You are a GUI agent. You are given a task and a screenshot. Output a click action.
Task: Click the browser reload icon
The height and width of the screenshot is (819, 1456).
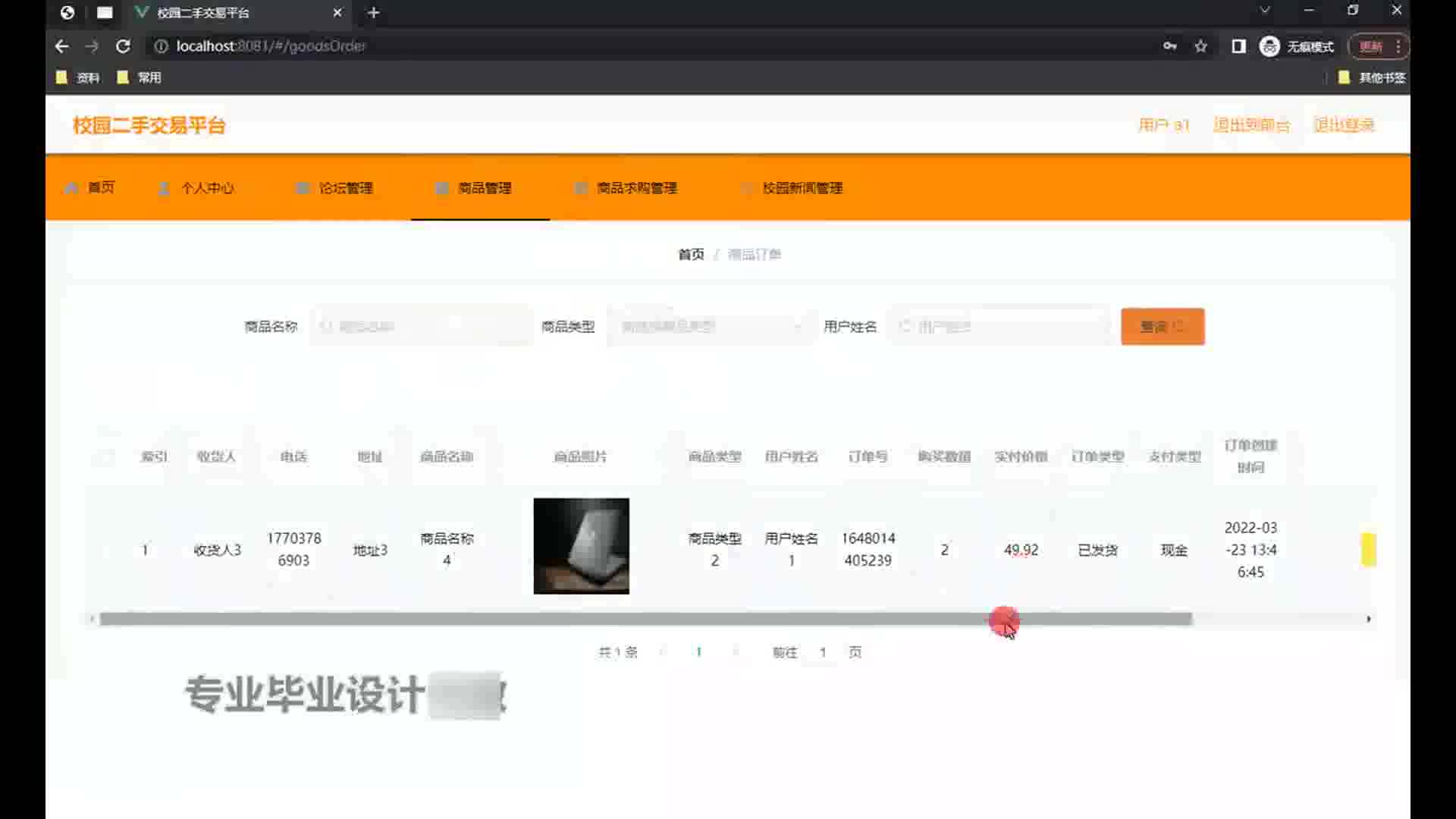click(123, 46)
